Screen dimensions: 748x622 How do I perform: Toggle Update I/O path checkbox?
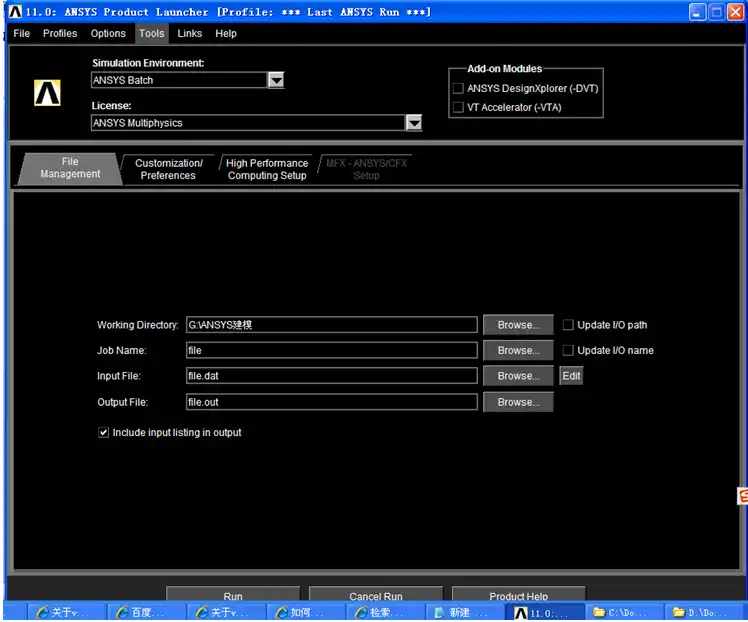[x=568, y=325]
